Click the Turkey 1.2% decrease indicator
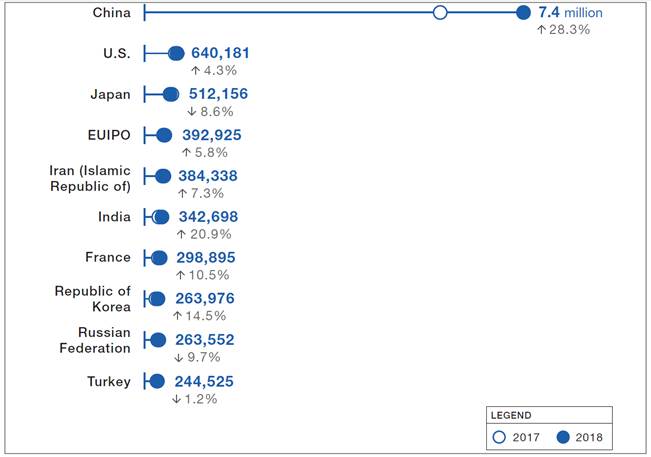Viewport: 651px width, 457px height. point(194,398)
